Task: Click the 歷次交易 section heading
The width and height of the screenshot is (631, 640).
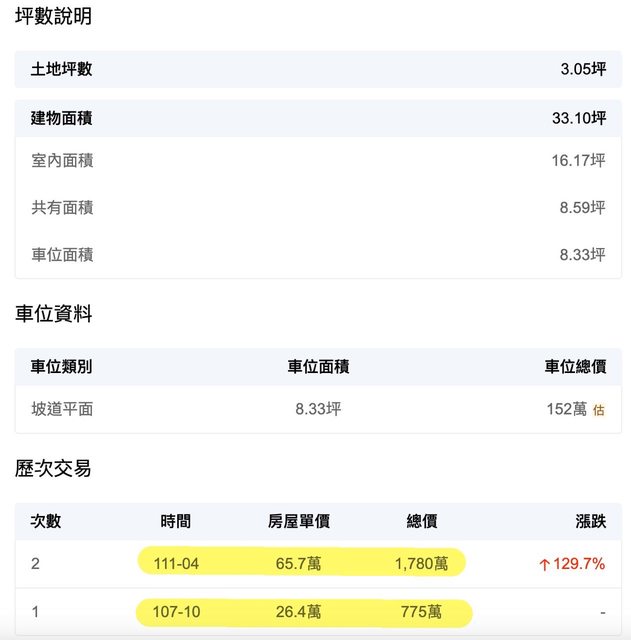Action: click(x=54, y=468)
